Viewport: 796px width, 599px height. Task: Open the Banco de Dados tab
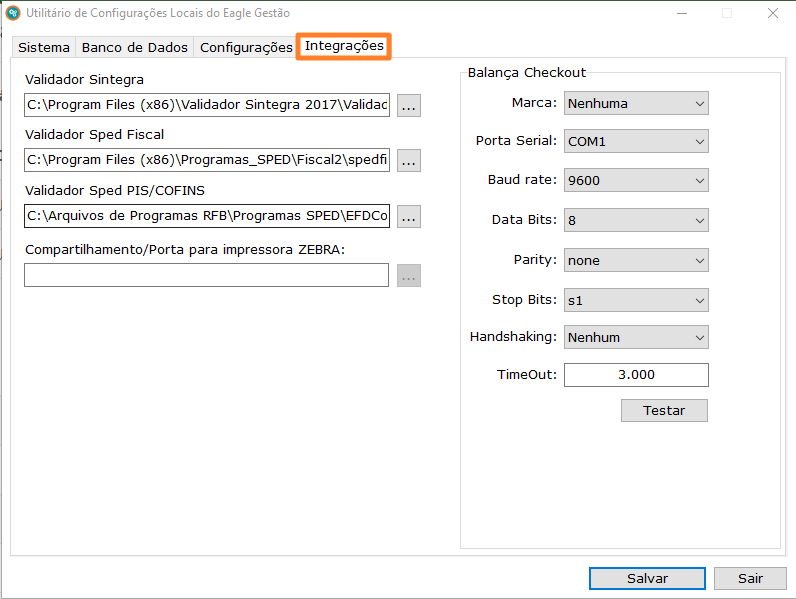click(x=135, y=48)
